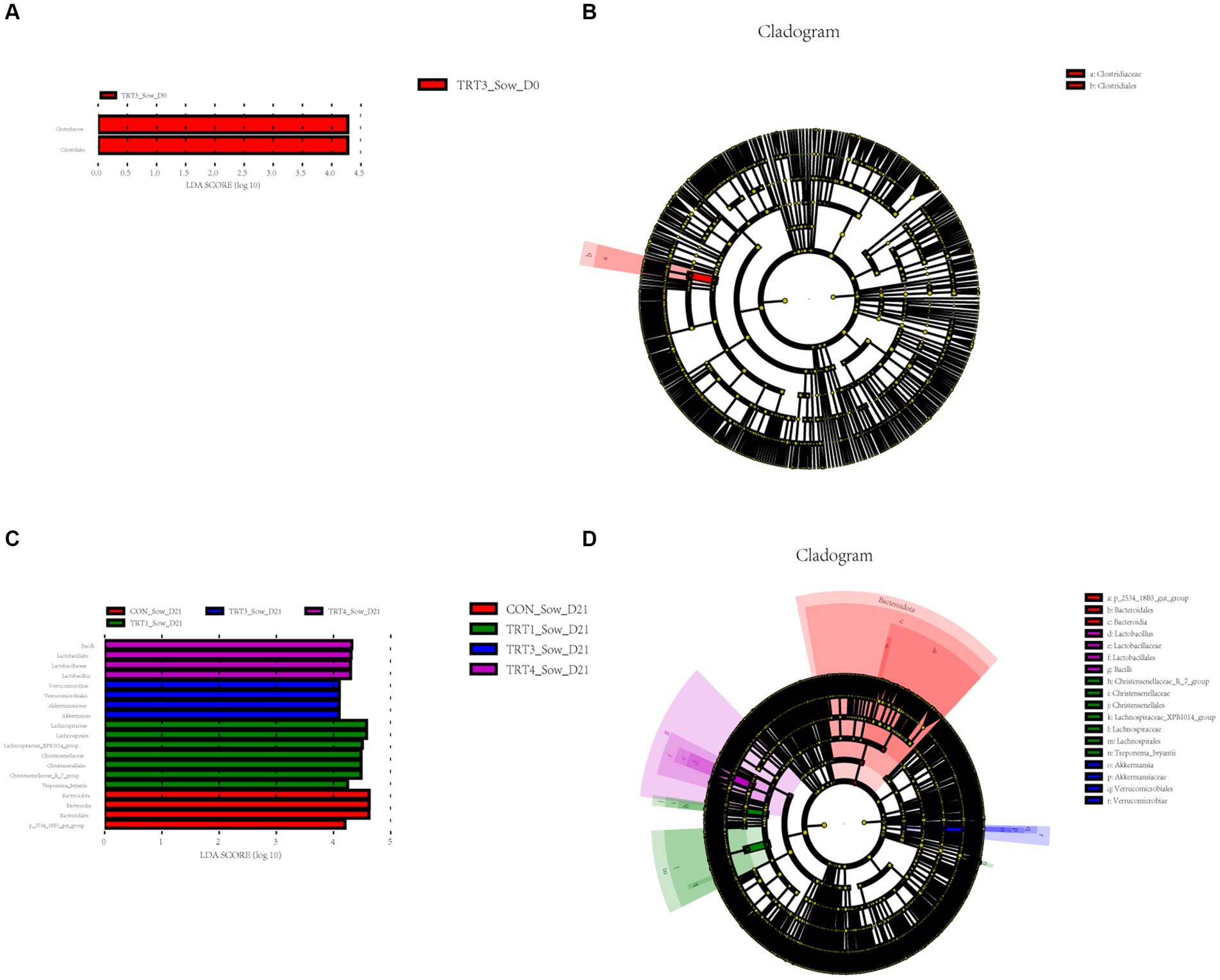Viewport: 1220px width, 980px height.
Task: Click the 'p: Akkermansiaceae' legend text
Action: (x=1137, y=777)
